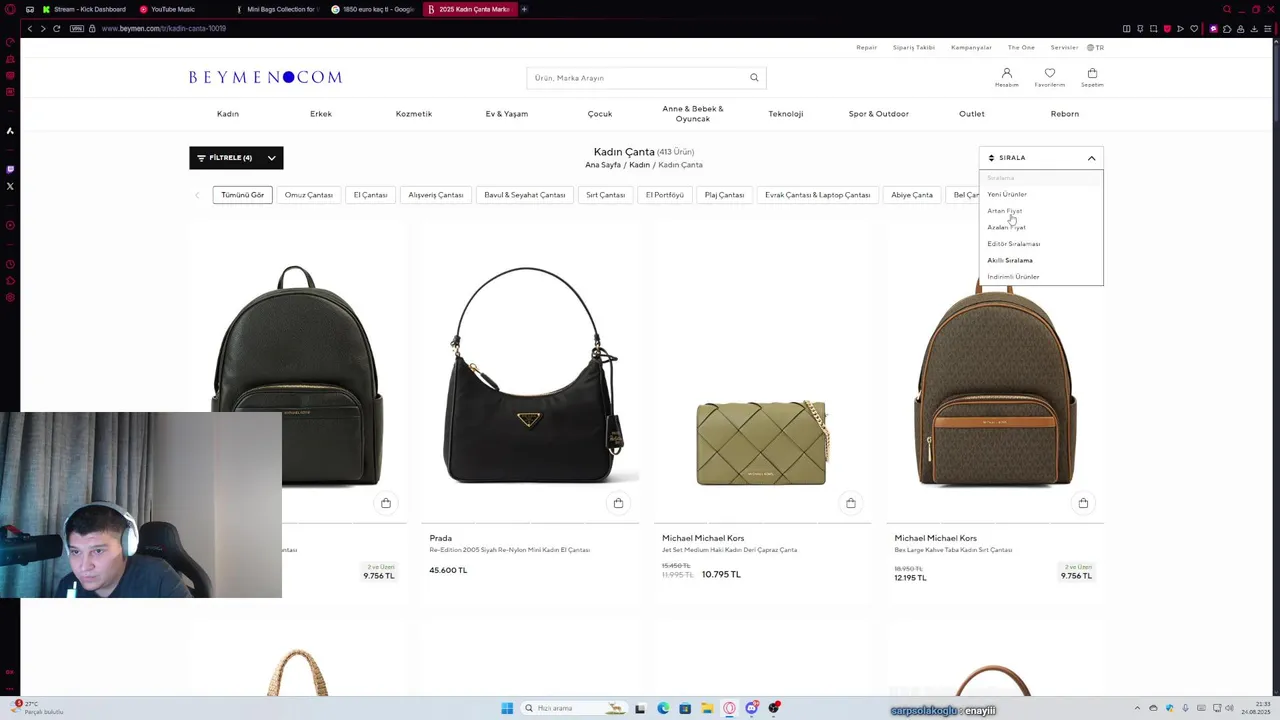Filter by Omuz Çantası chip
The height and width of the screenshot is (720, 1280).
[309, 195]
